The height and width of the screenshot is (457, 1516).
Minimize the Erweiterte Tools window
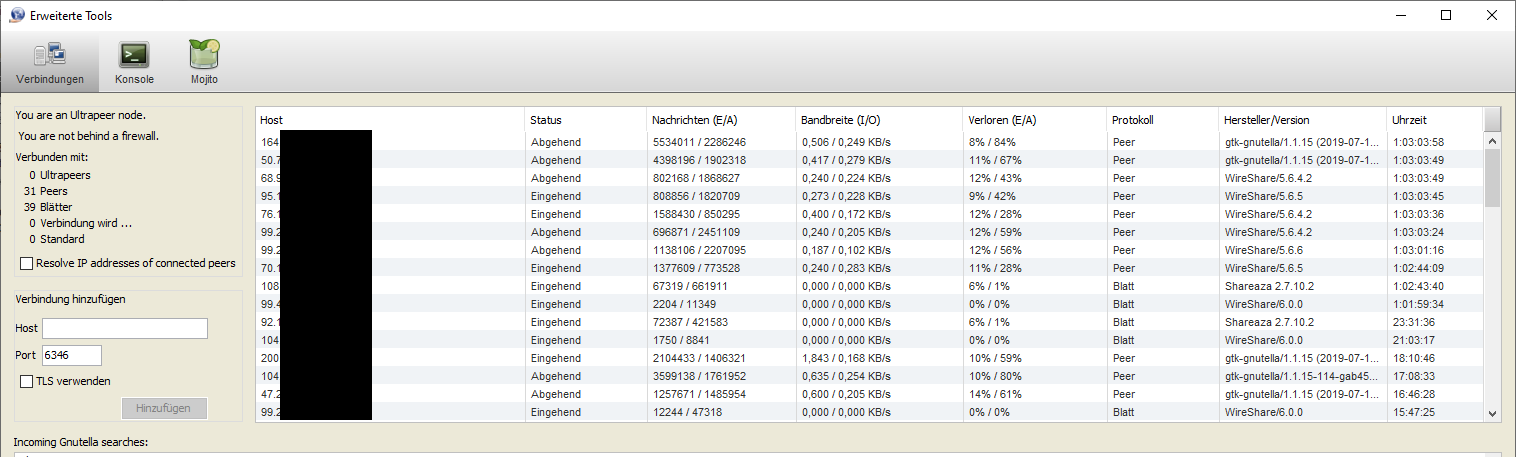tap(1399, 15)
